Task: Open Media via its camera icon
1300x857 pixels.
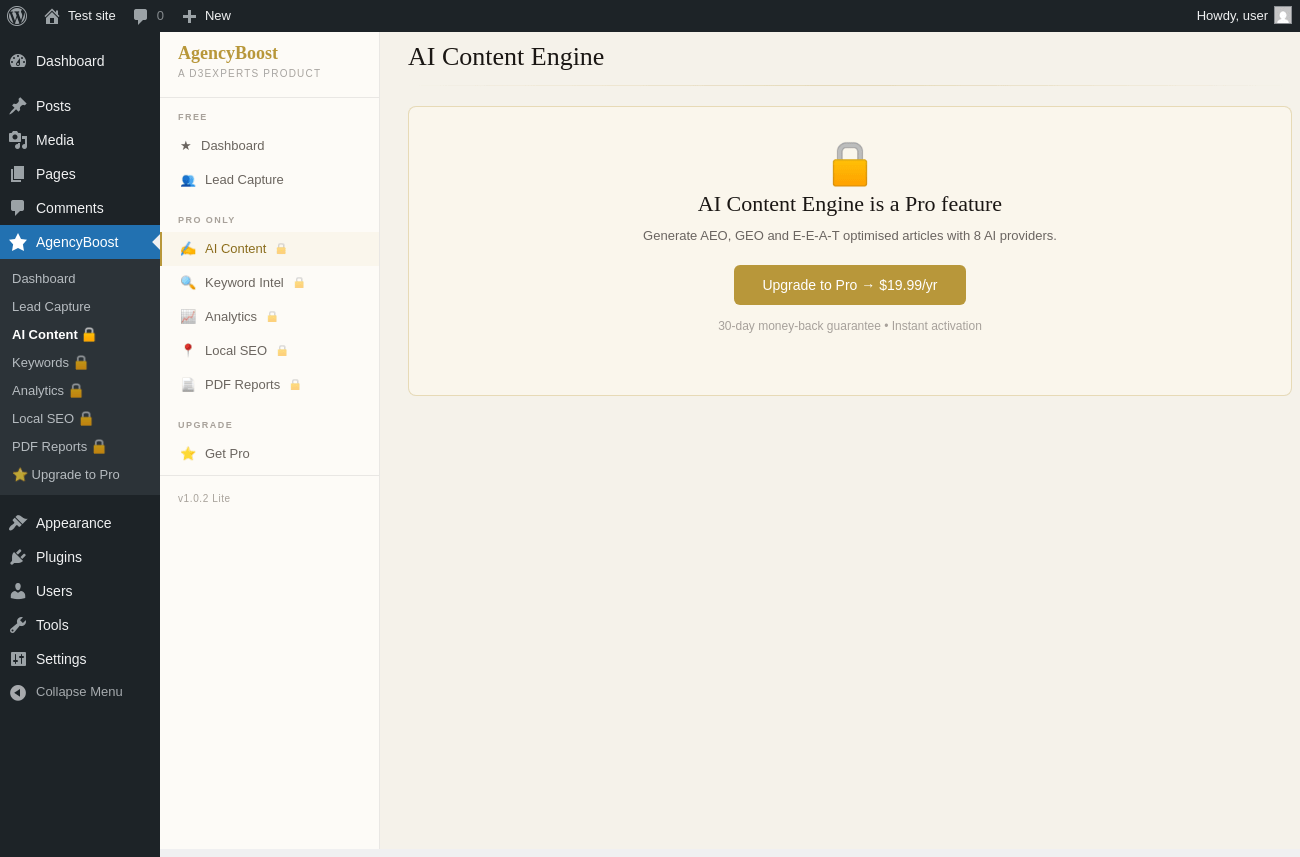Action: [18, 140]
